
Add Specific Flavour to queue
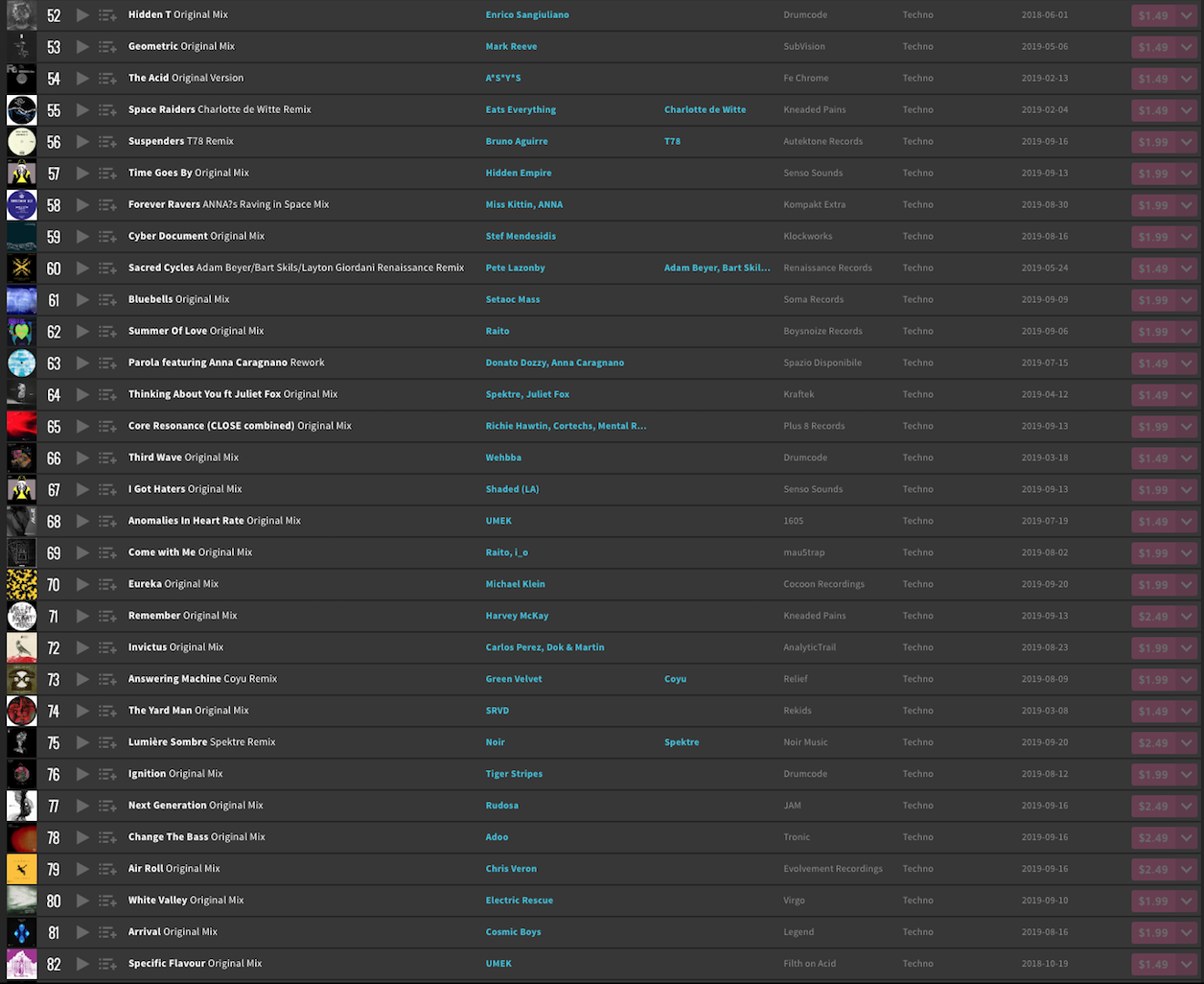click(x=107, y=965)
